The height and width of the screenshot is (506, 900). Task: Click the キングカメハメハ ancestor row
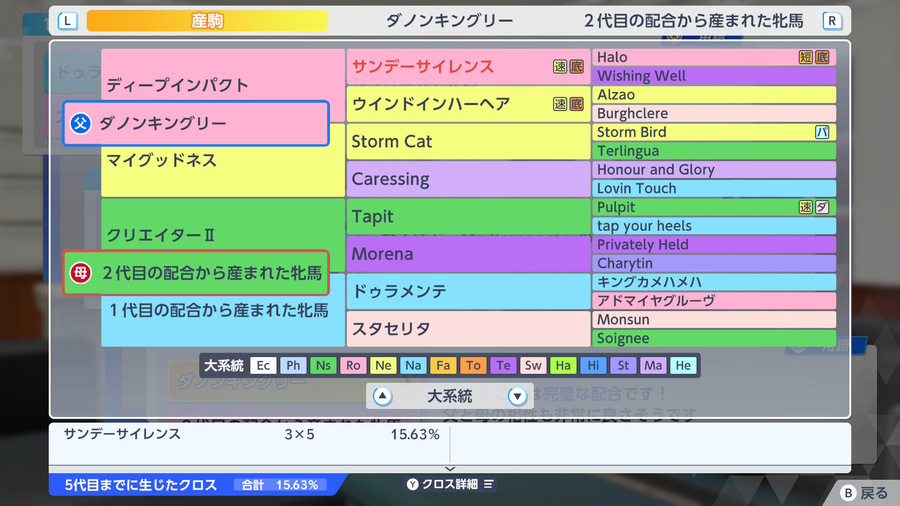(714, 282)
